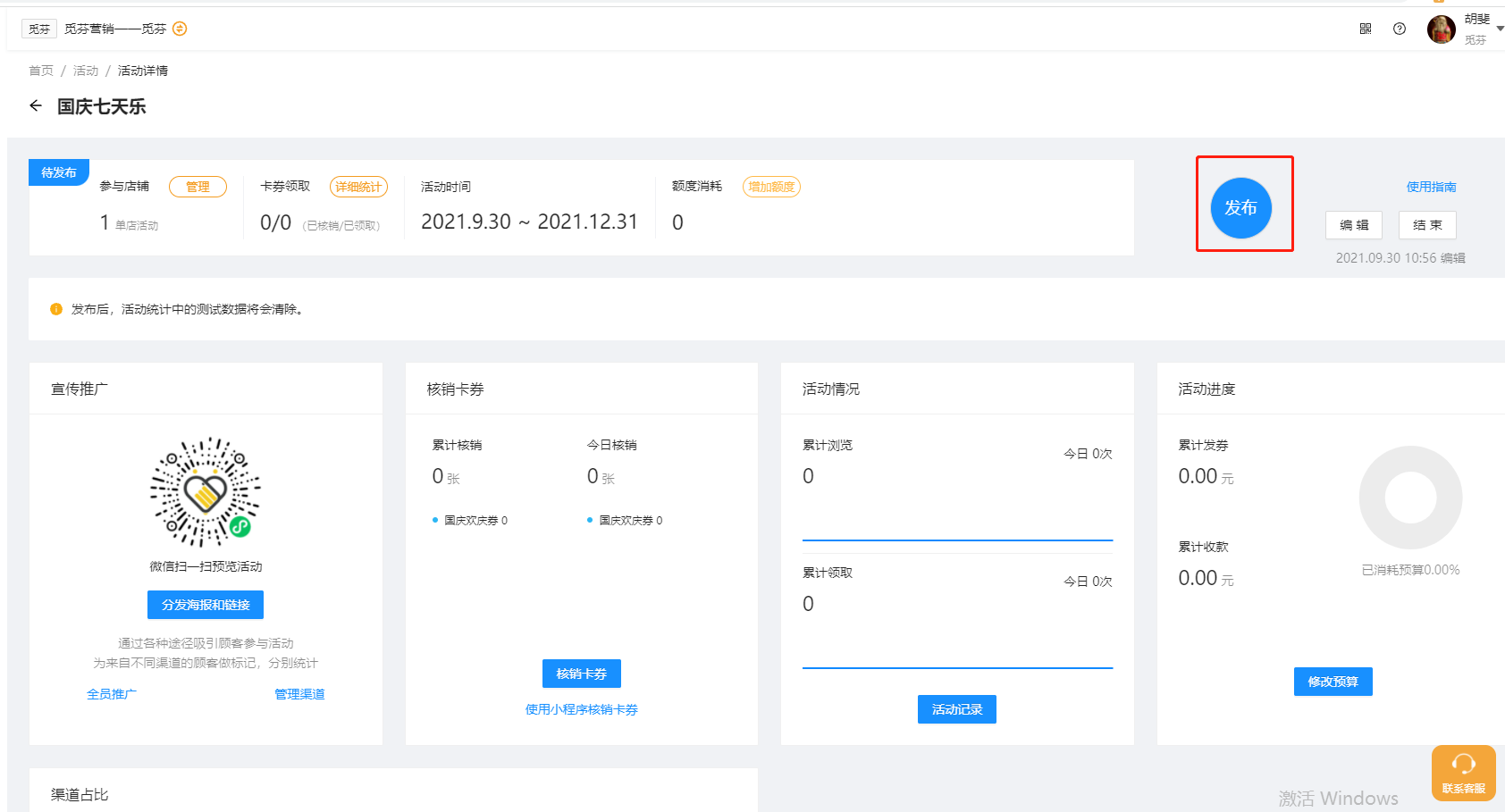Image resolution: width=1505 pixels, height=812 pixels.
Task: Open 联系客服 headset support widget
Action: pyautogui.click(x=1463, y=773)
